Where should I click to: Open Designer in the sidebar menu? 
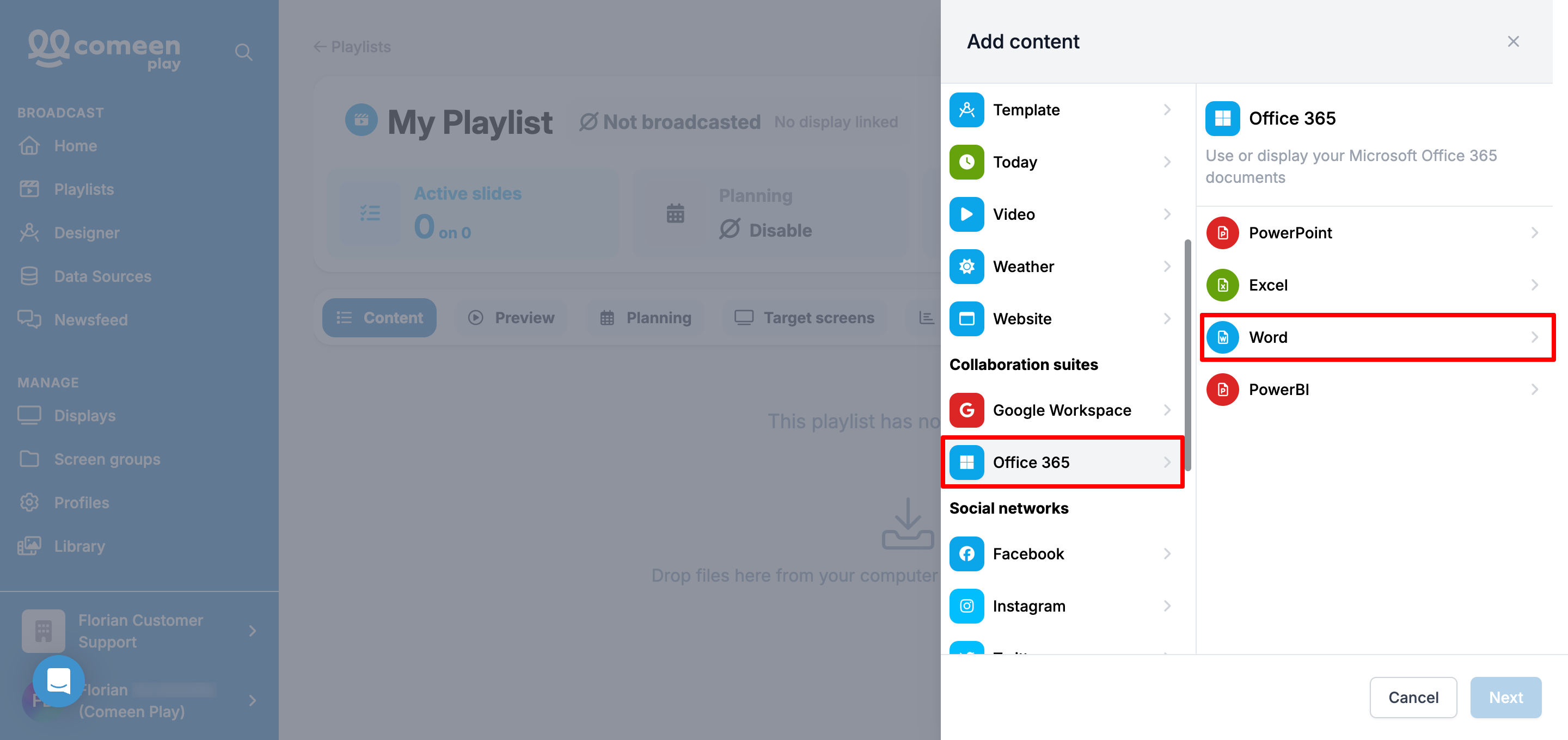click(x=87, y=233)
